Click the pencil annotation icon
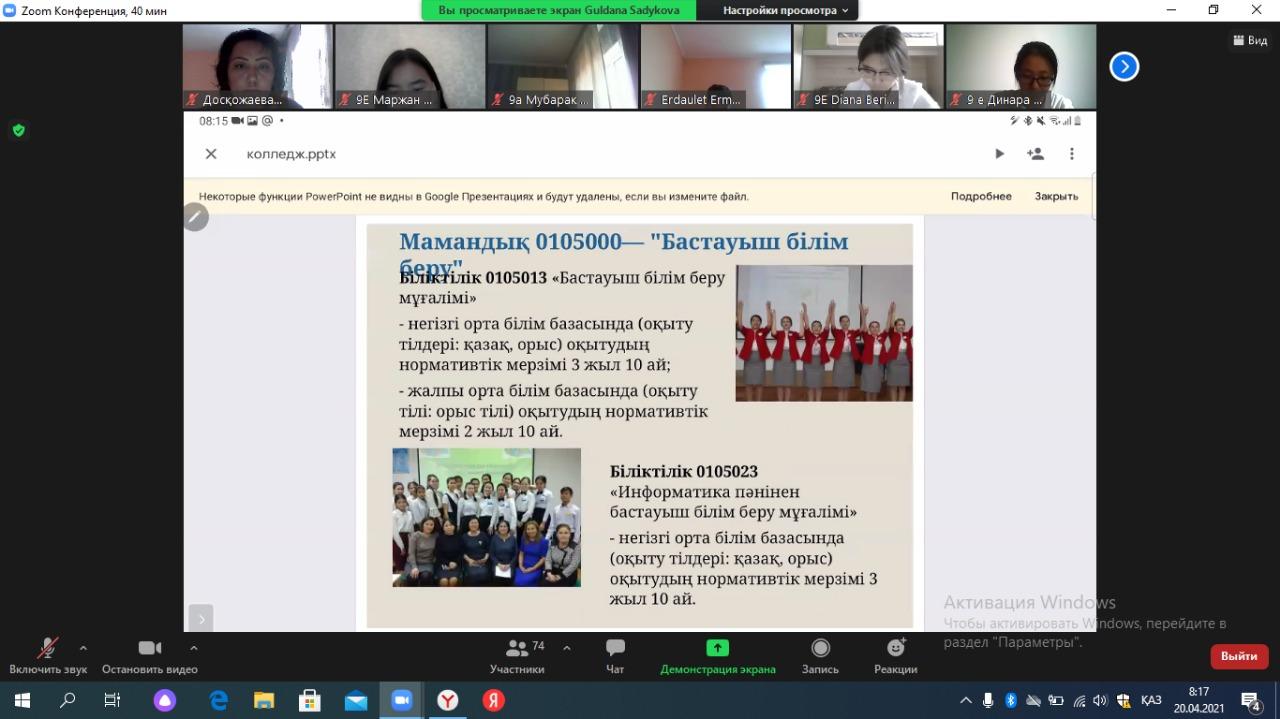 (195, 217)
